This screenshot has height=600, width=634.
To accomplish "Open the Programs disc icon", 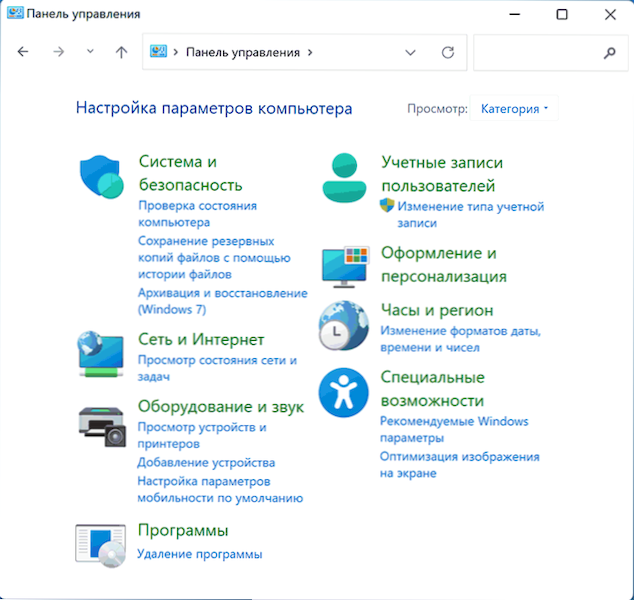I will pos(101,545).
